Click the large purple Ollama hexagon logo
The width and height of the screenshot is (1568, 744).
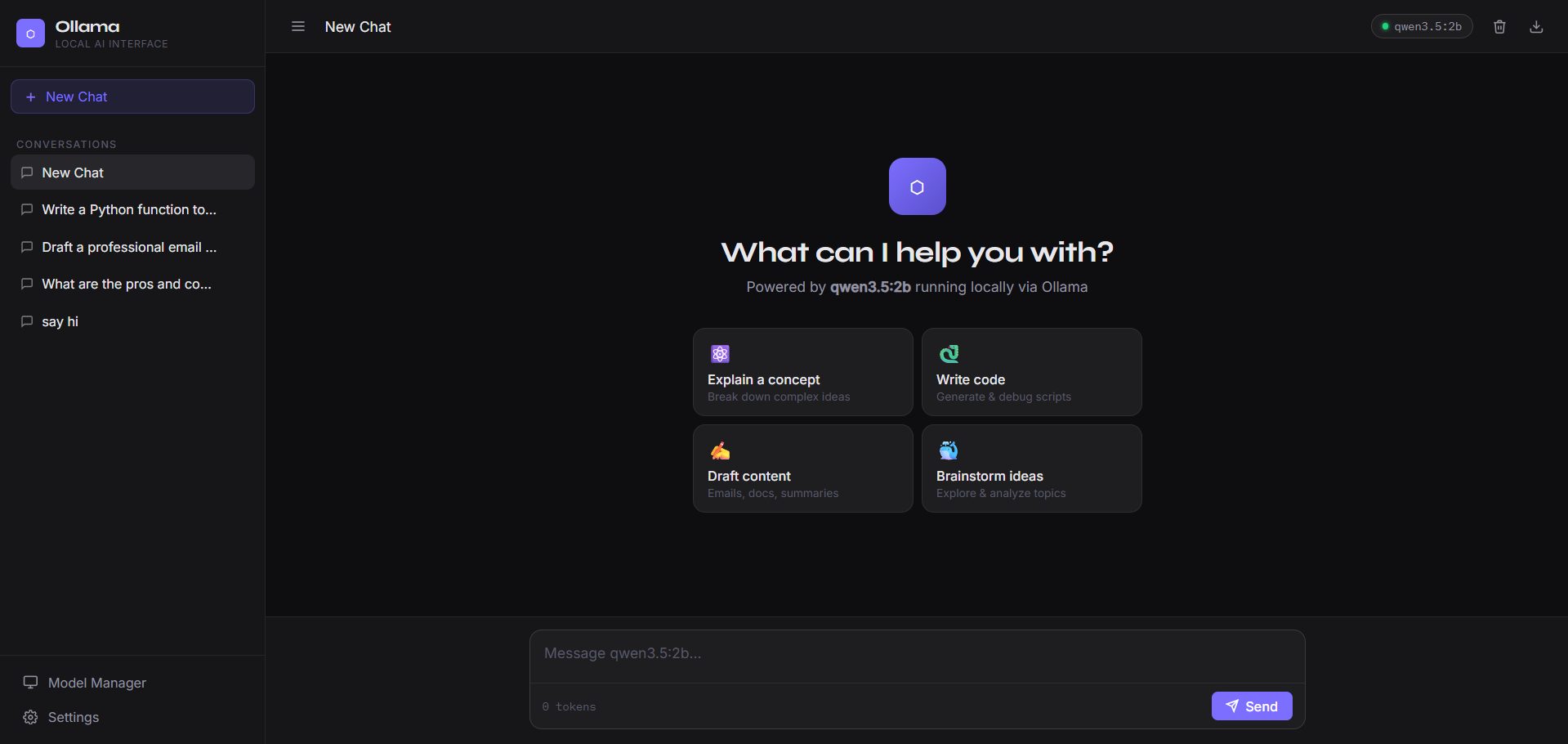(x=917, y=186)
